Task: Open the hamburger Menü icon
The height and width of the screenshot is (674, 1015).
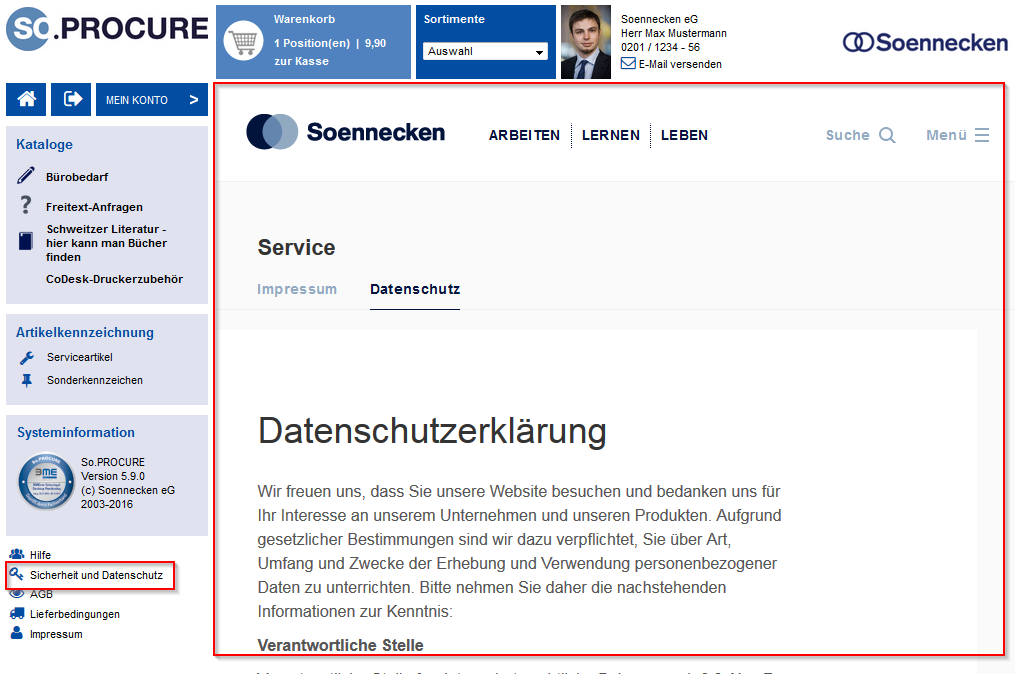Action: (x=982, y=135)
